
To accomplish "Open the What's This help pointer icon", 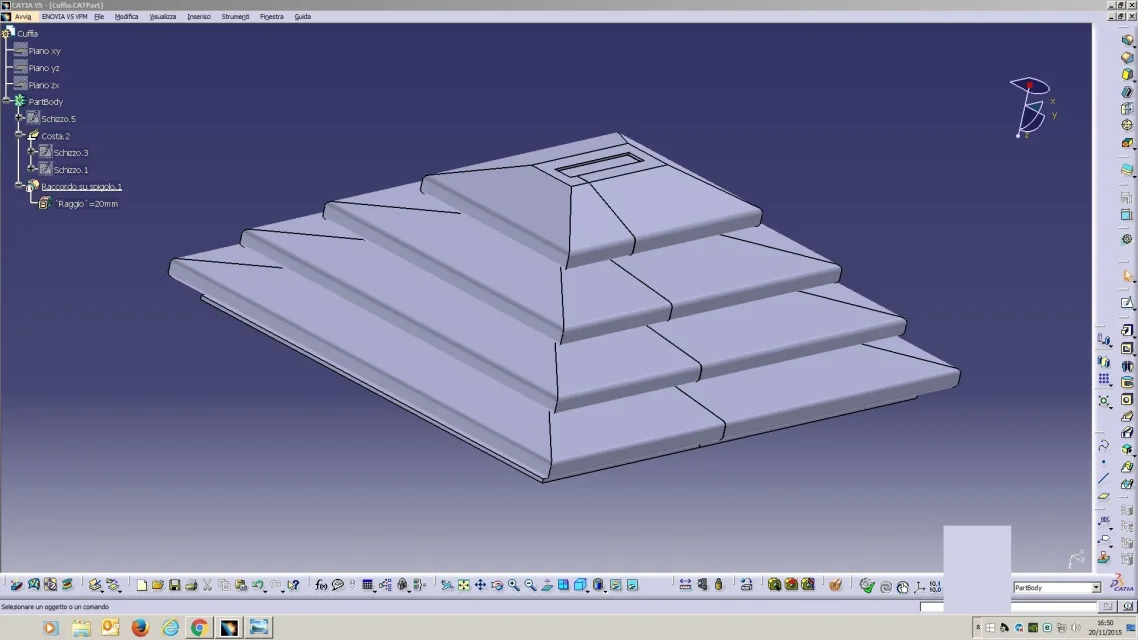I will pos(293,585).
